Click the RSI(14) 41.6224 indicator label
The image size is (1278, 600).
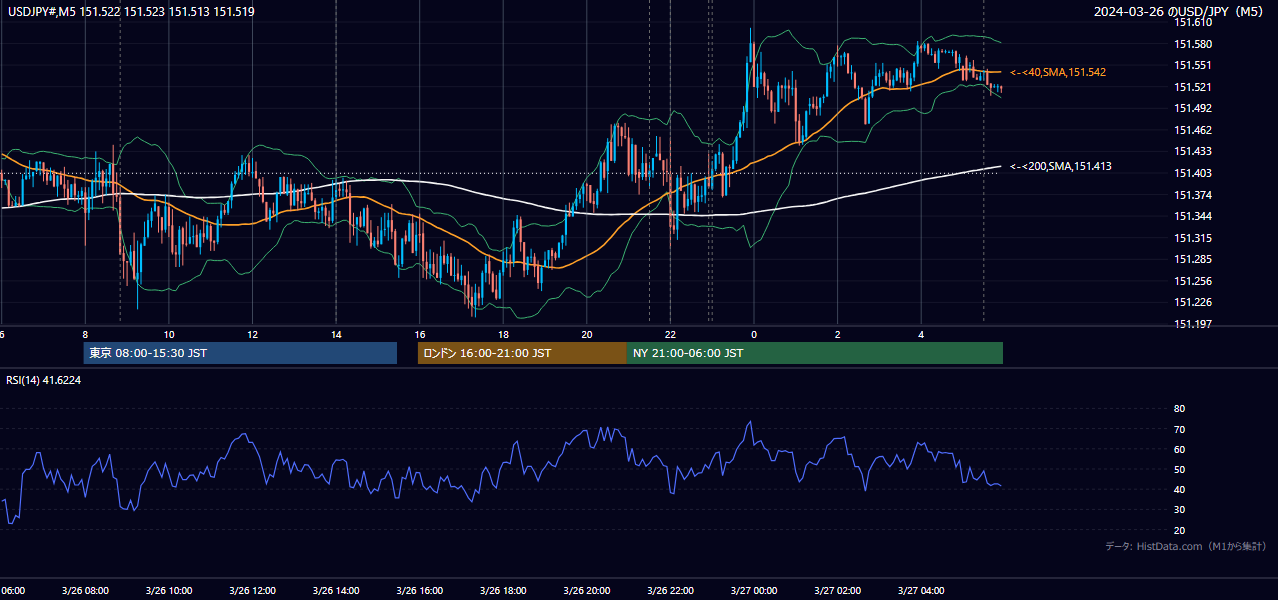coord(44,380)
